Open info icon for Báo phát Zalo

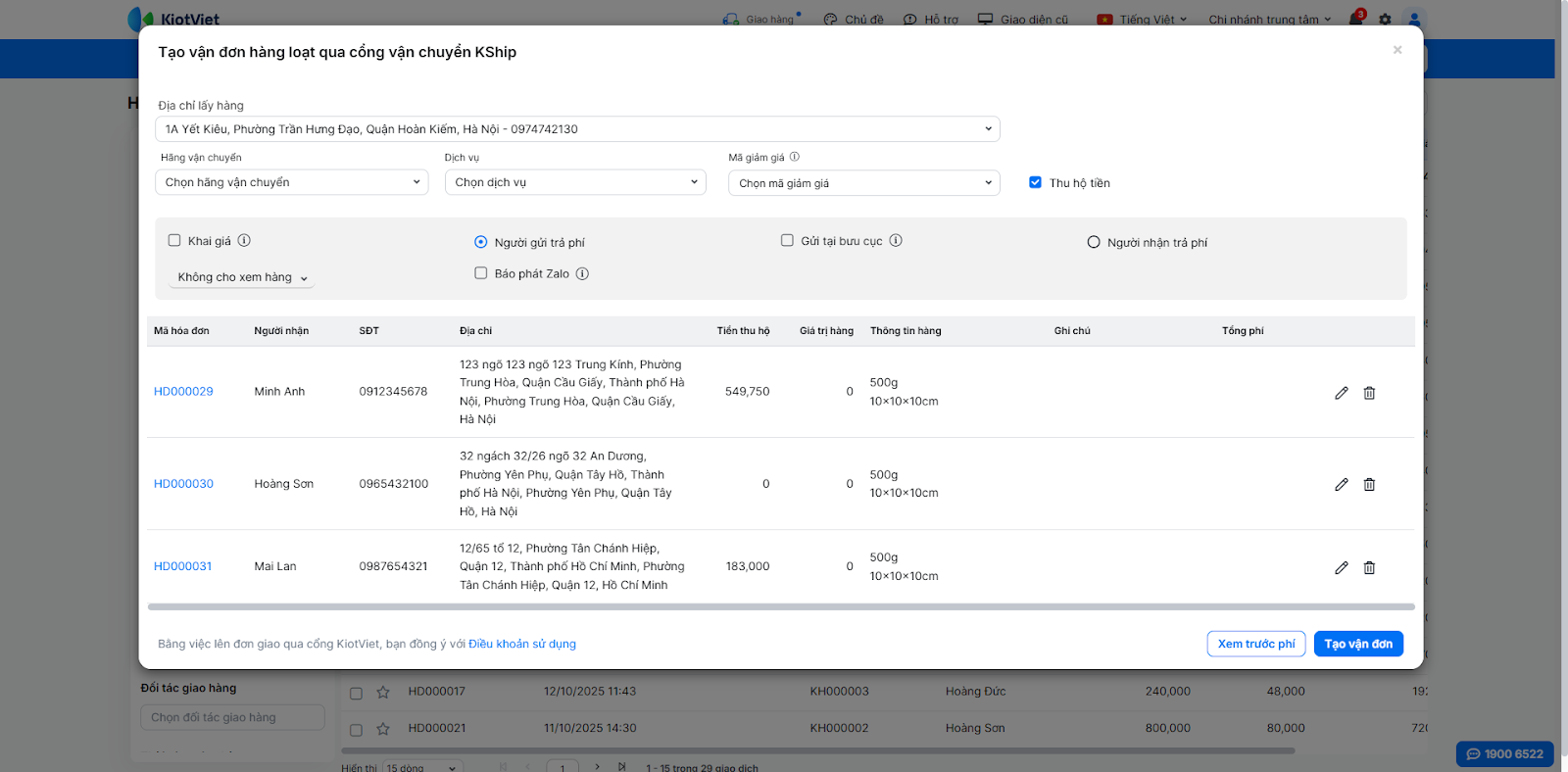click(582, 274)
